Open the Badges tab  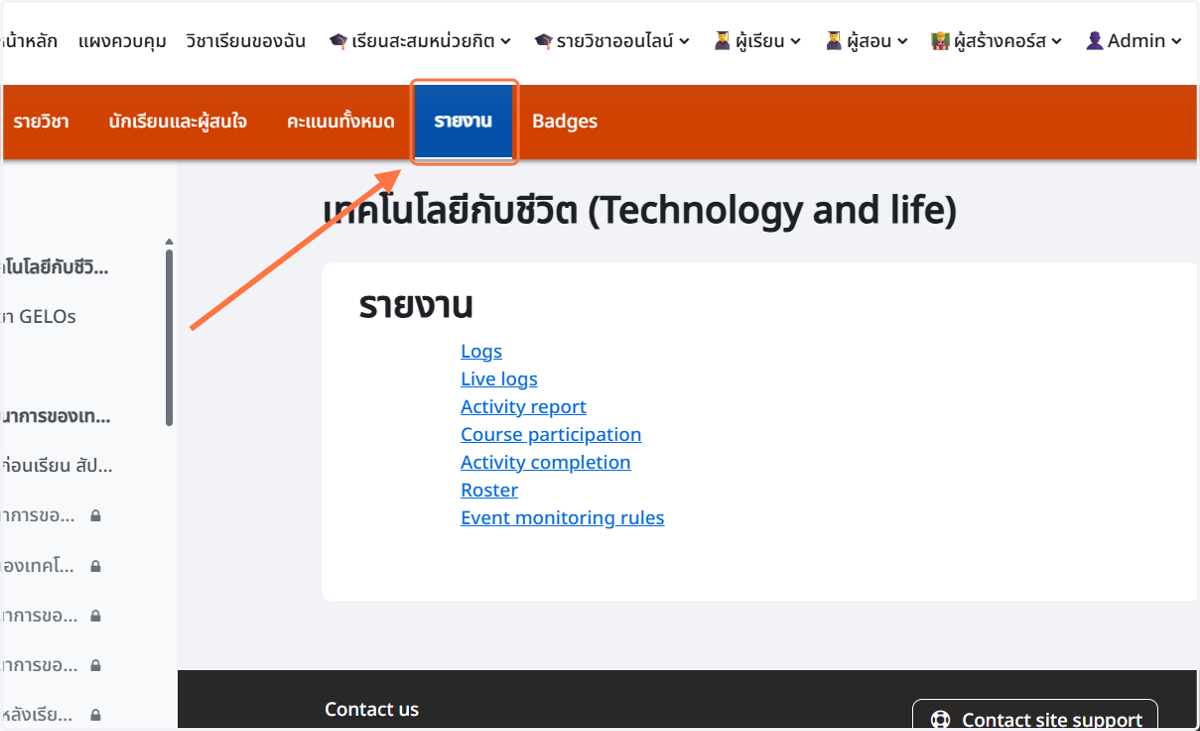[x=565, y=122]
